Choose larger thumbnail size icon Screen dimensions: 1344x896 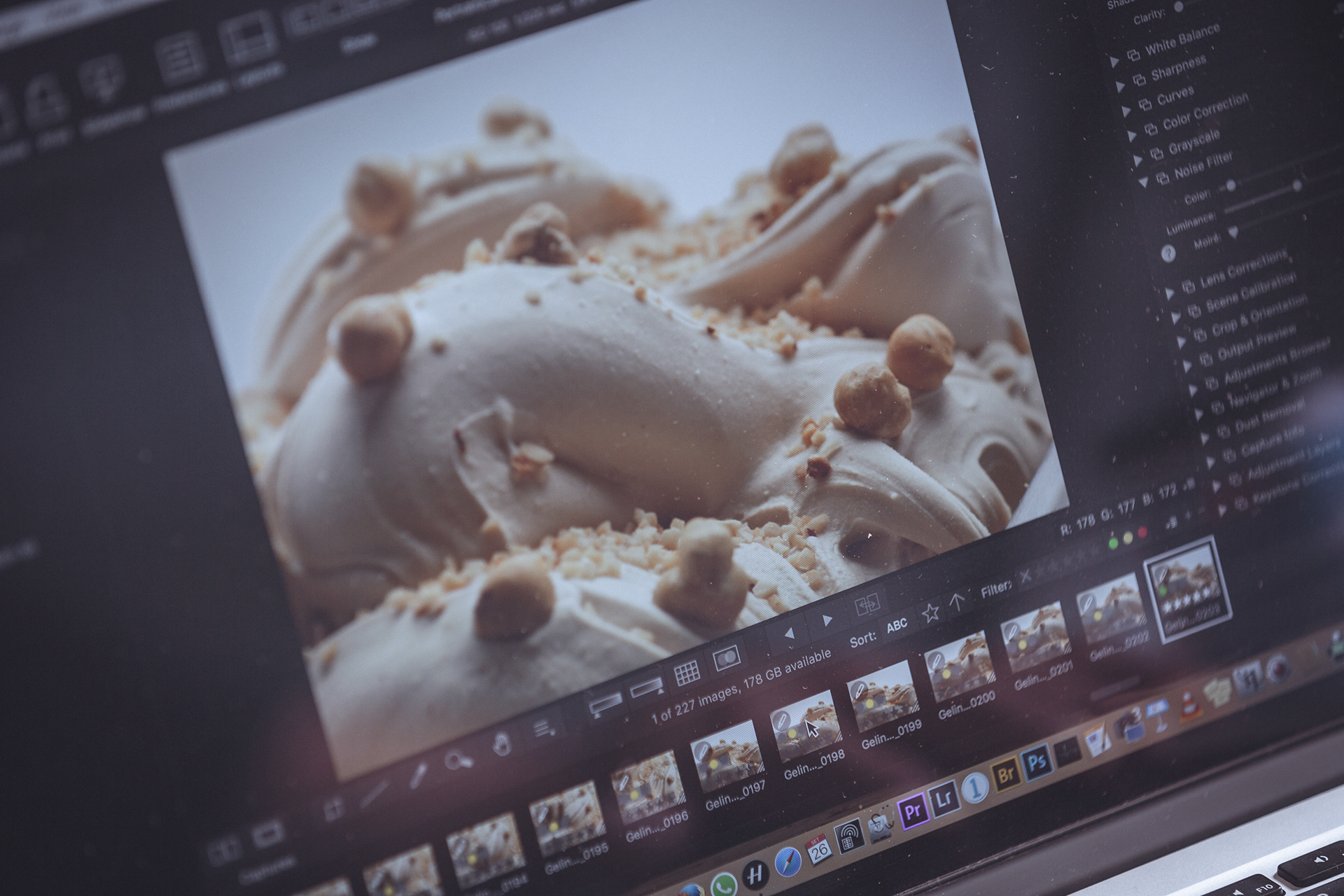646,687
